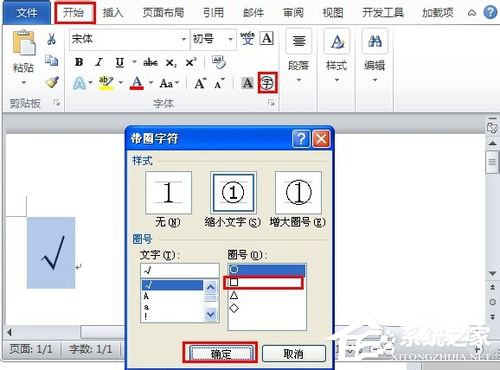Switch to the References tab
Image resolution: width=500 pixels, height=370 pixels.
coord(214,13)
